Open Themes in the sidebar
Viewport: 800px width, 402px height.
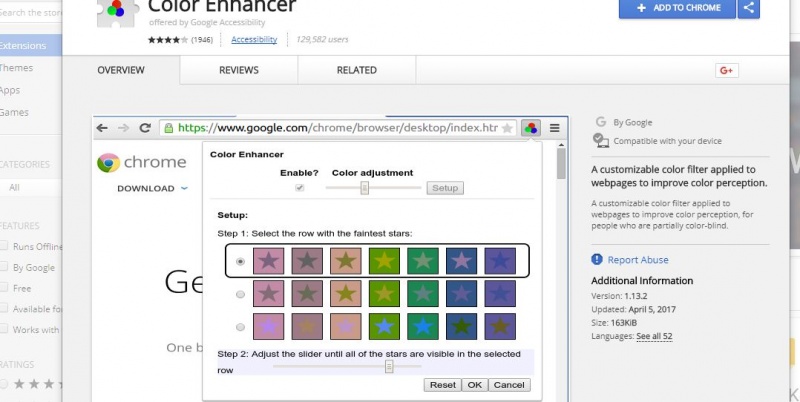coord(16,68)
